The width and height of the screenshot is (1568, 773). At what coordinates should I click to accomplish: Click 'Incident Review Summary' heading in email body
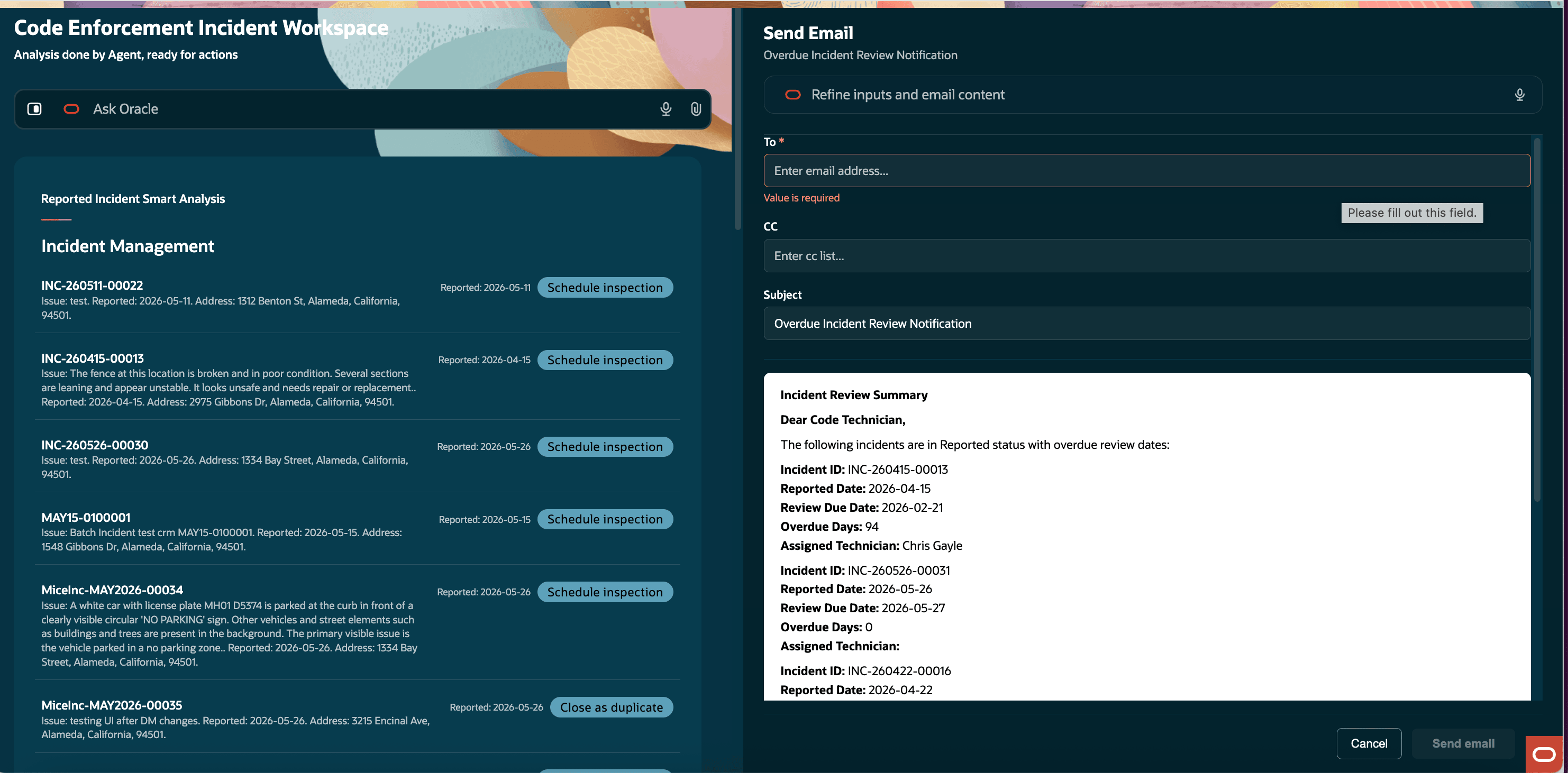pyautogui.click(x=853, y=395)
